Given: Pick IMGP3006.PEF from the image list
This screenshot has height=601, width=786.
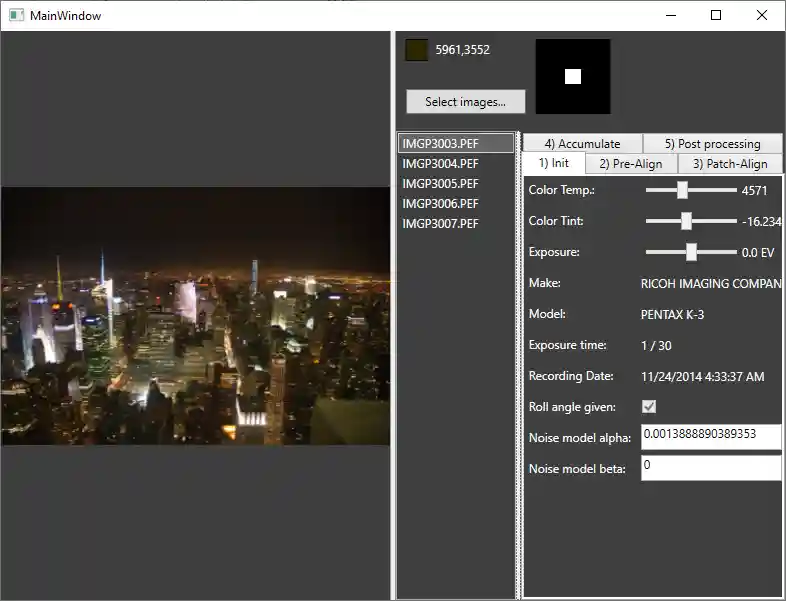Looking at the screenshot, I should [x=441, y=204].
